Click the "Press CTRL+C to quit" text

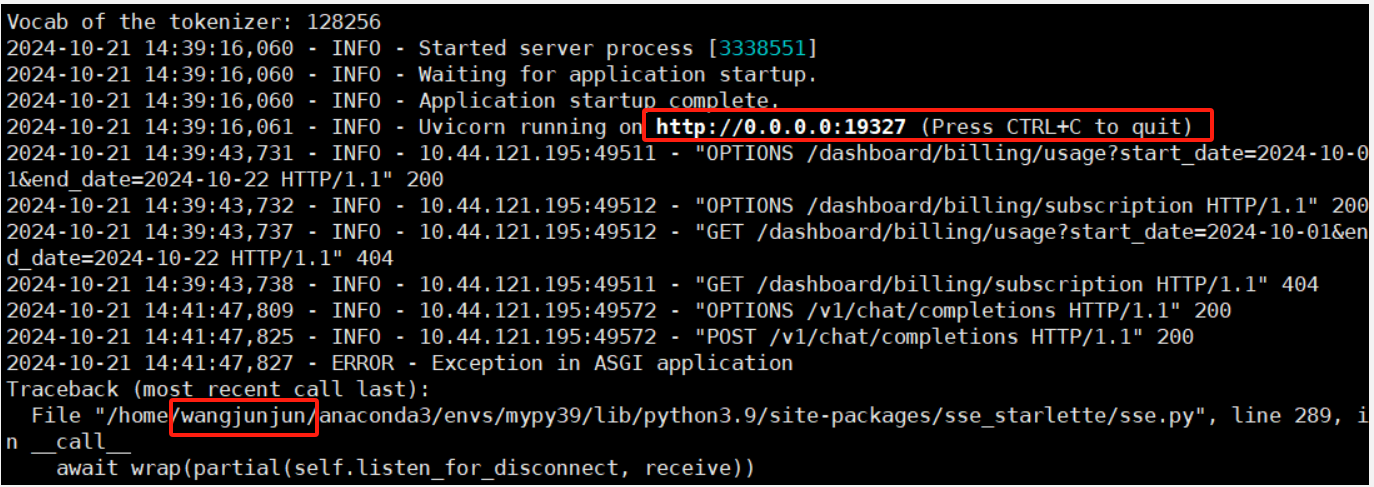1063,127
